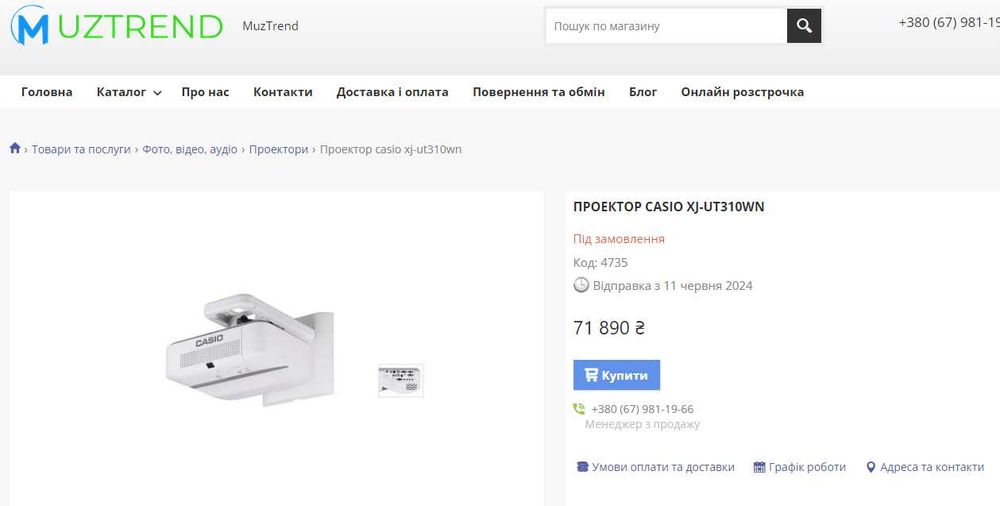Click the address location pin icon
The image size is (1000, 506).
click(x=871, y=467)
